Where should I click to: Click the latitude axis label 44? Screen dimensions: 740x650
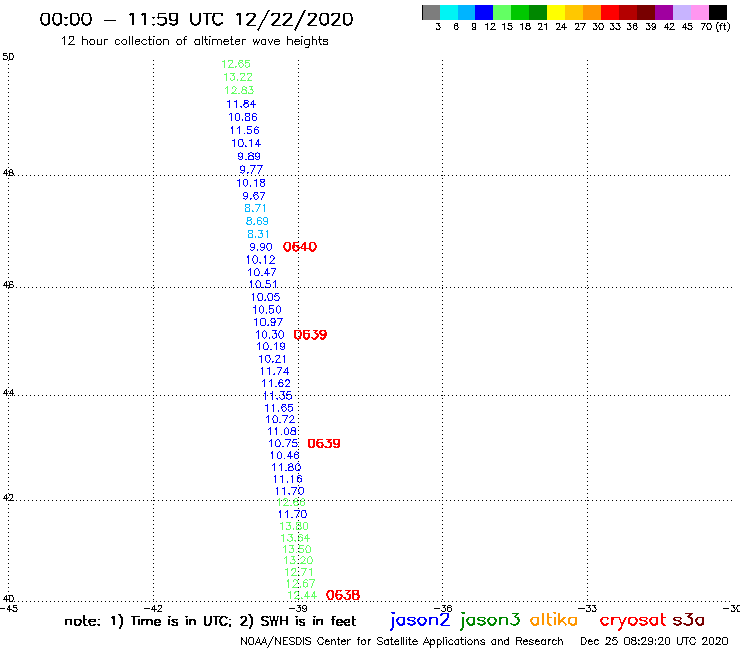point(8,393)
